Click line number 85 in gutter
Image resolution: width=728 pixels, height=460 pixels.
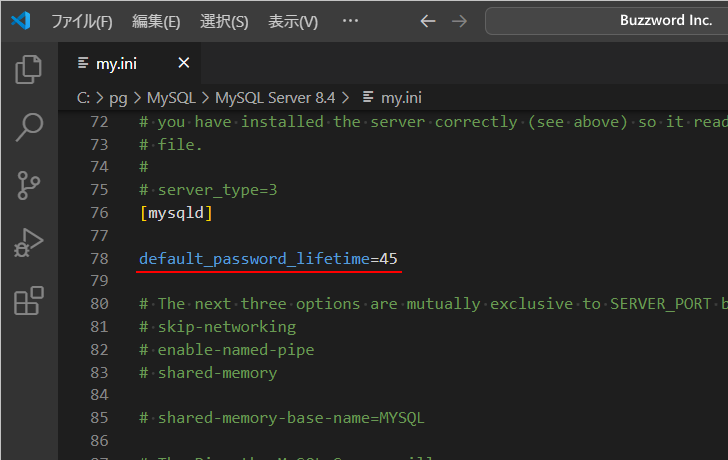point(99,418)
